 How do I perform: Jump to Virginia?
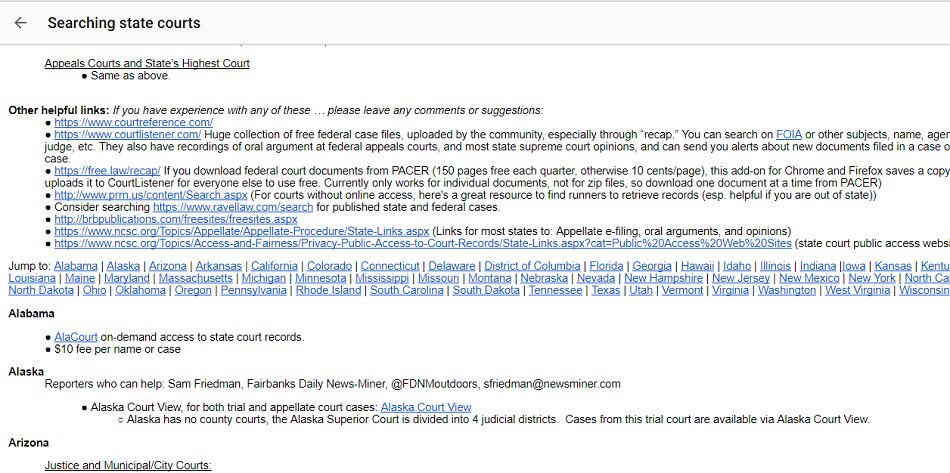coord(730,290)
